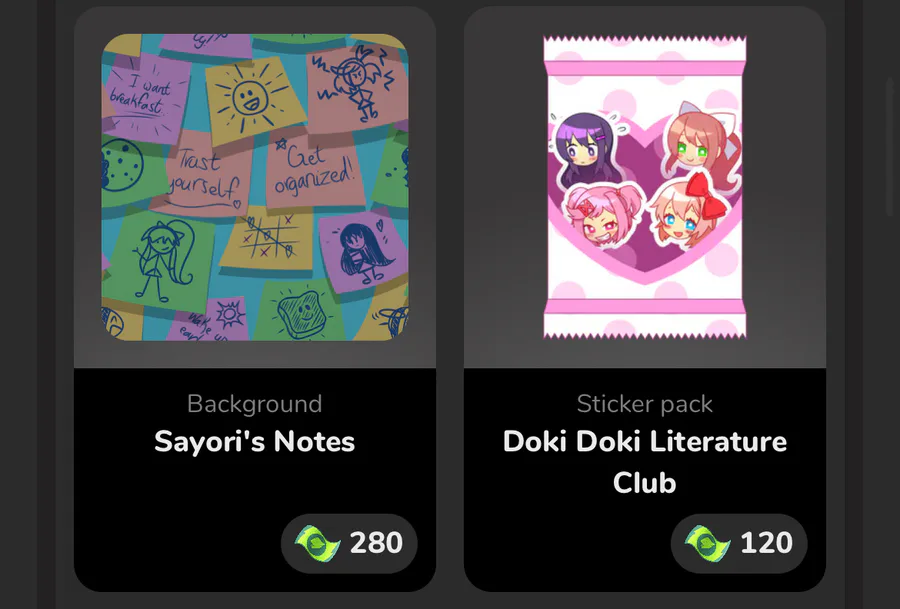
Task: Click the smiling toast doodle note
Action: (297, 312)
